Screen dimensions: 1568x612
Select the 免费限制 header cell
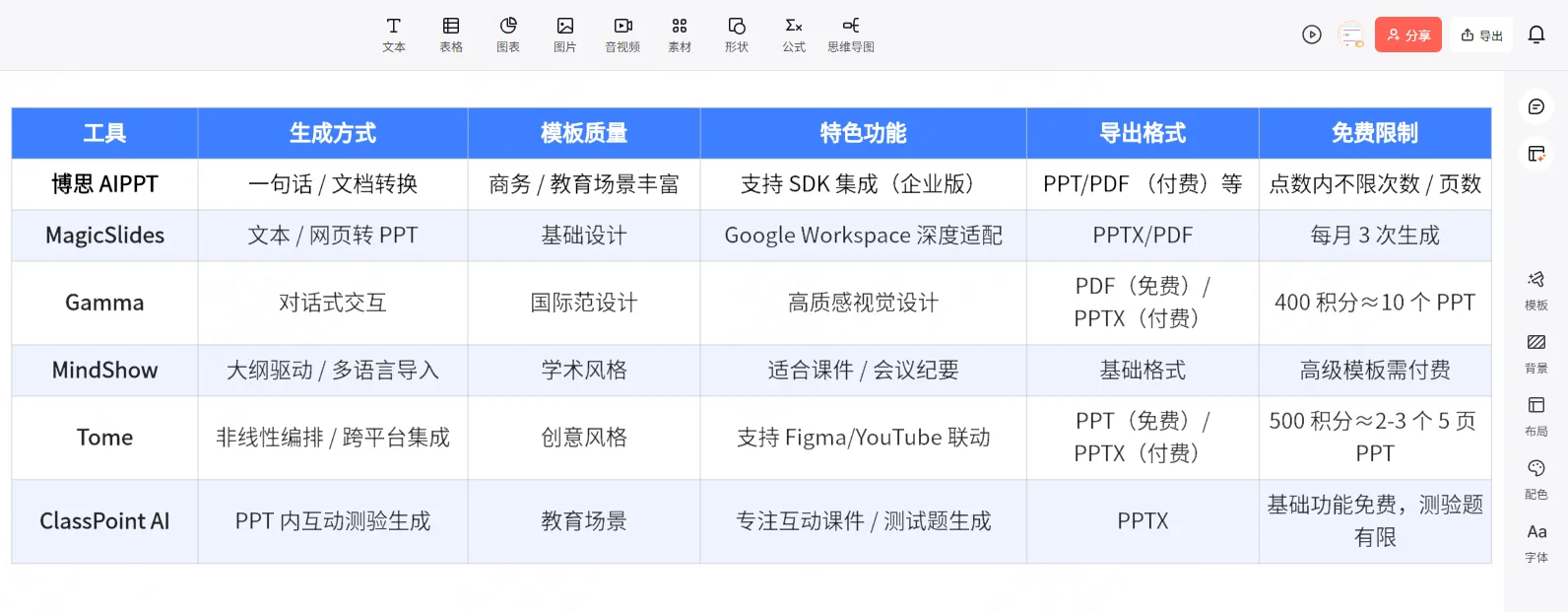point(1375,133)
